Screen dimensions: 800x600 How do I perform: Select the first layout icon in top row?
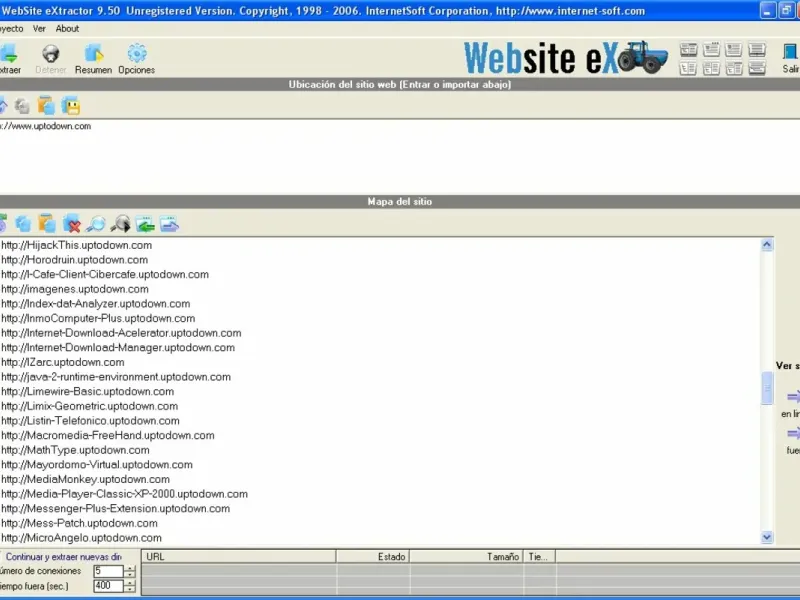[688, 50]
